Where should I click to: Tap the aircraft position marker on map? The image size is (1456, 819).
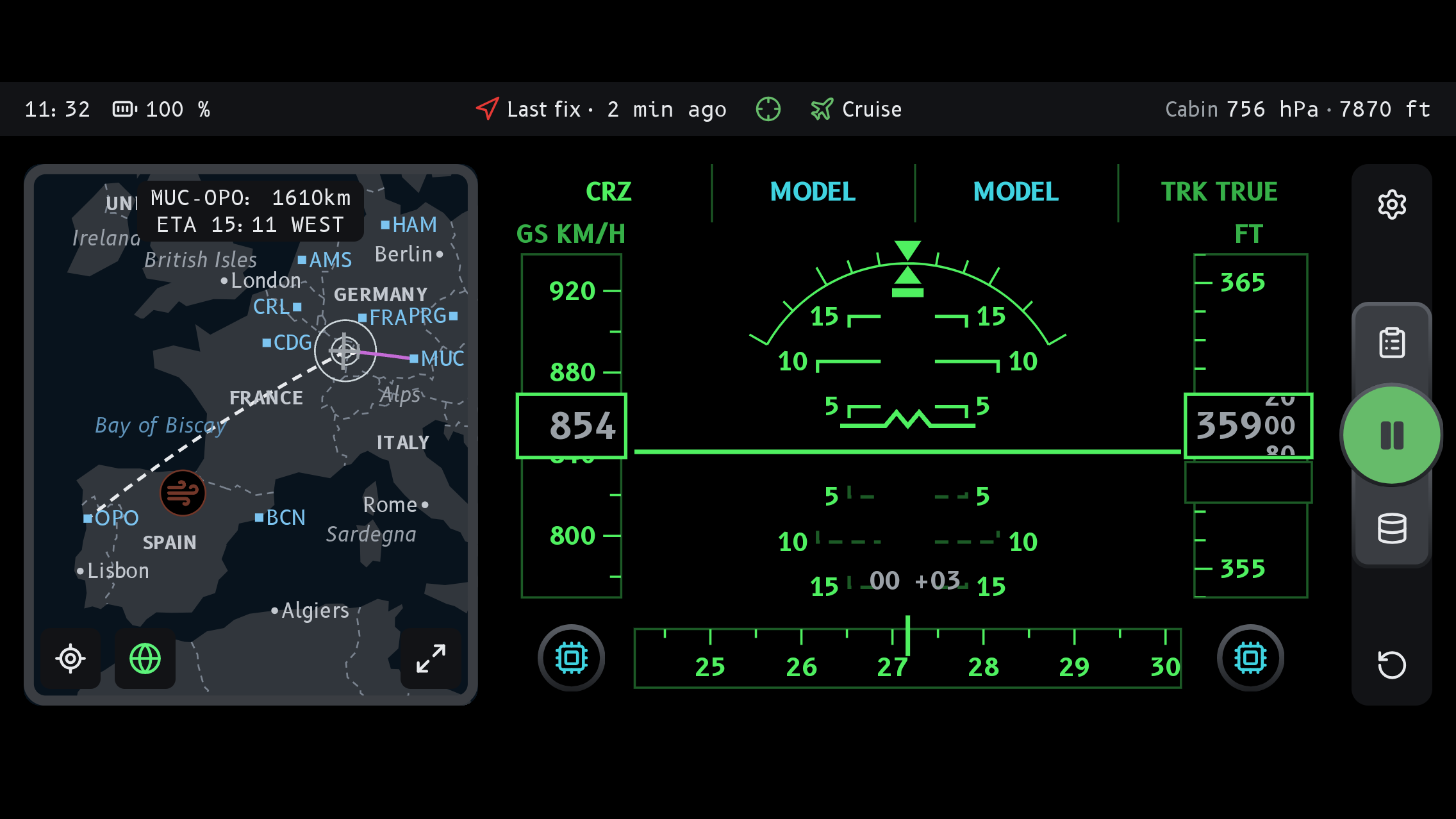(x=345, y=351)
